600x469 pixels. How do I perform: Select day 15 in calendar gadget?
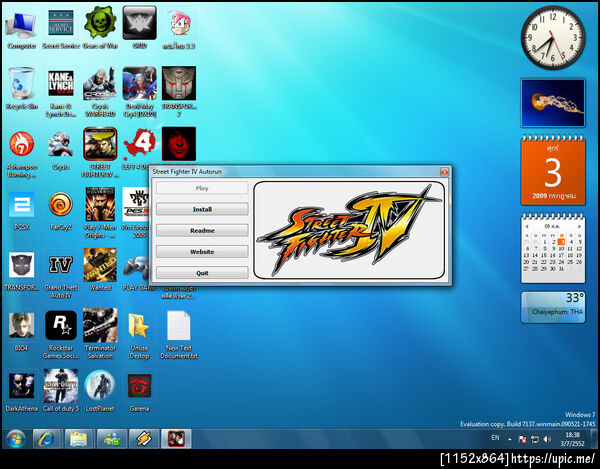click(x=544, y=255)
